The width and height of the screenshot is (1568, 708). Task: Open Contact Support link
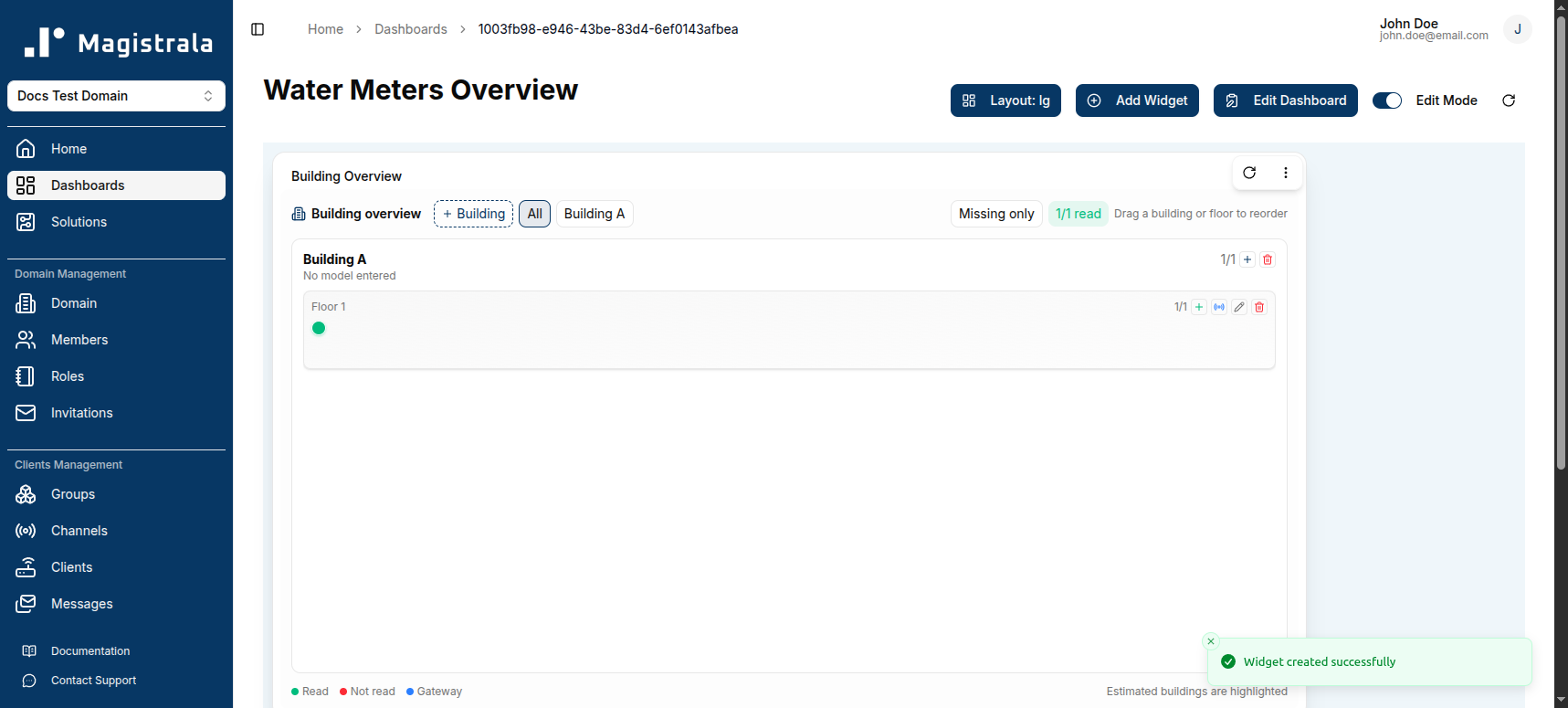pyautogui.click(x=116, y=681)
